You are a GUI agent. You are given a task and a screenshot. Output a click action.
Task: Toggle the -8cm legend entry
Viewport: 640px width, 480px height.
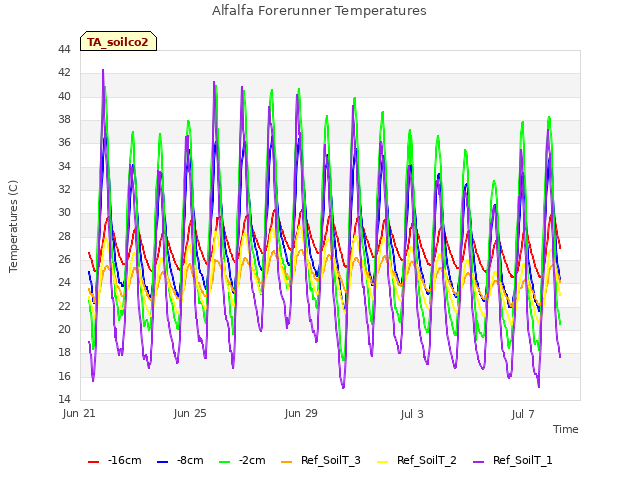[x=180, y=460]
